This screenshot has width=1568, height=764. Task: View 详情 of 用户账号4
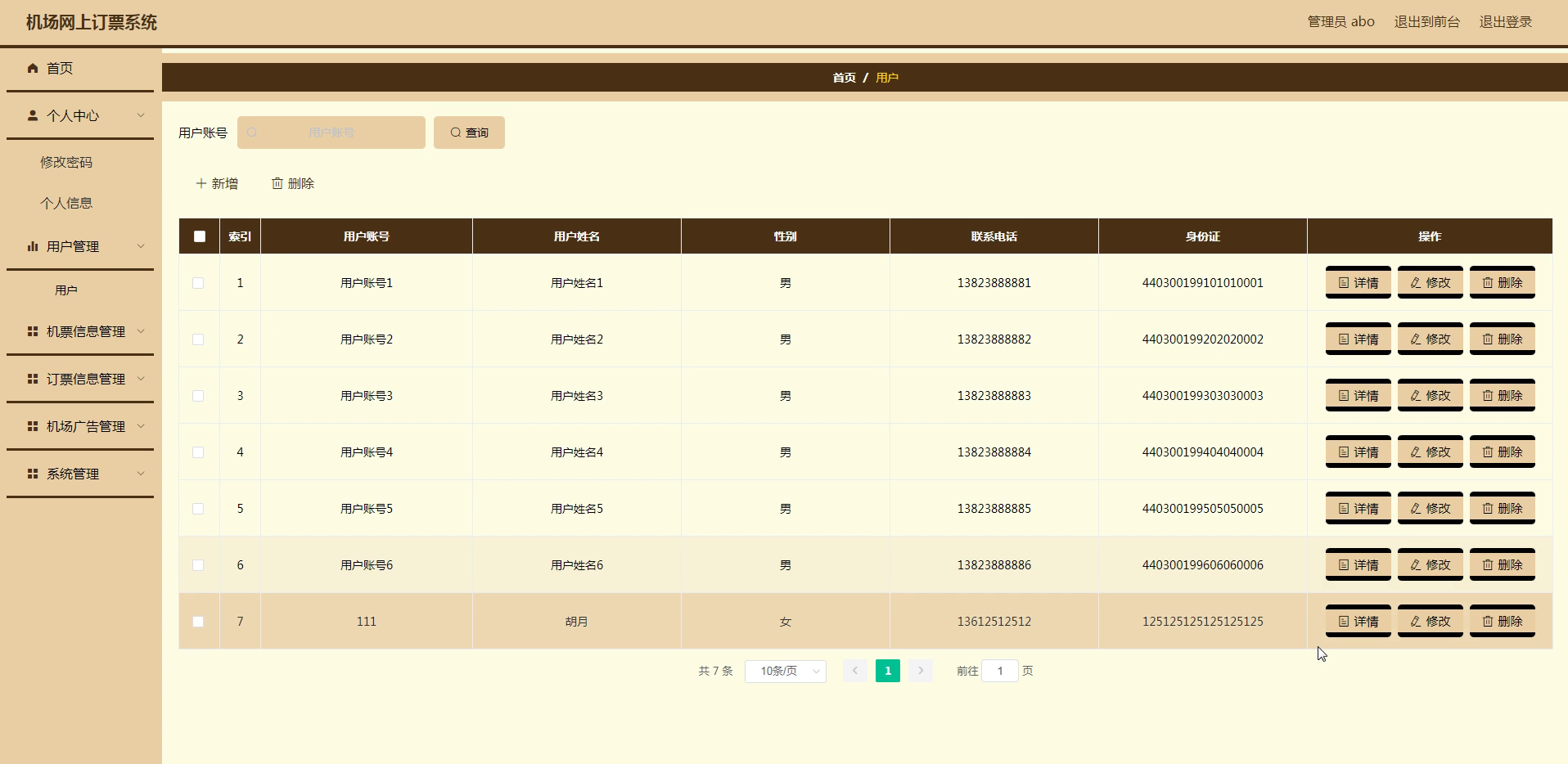point(1358,452)
